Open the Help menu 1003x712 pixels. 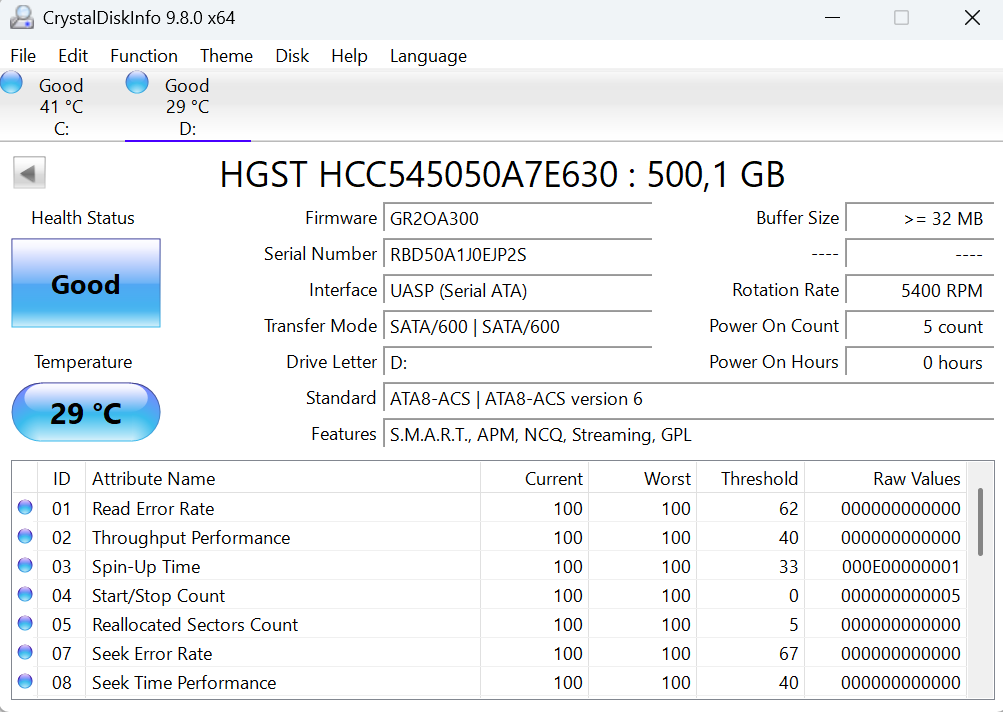pyautogui.click(x=349, y=56)
